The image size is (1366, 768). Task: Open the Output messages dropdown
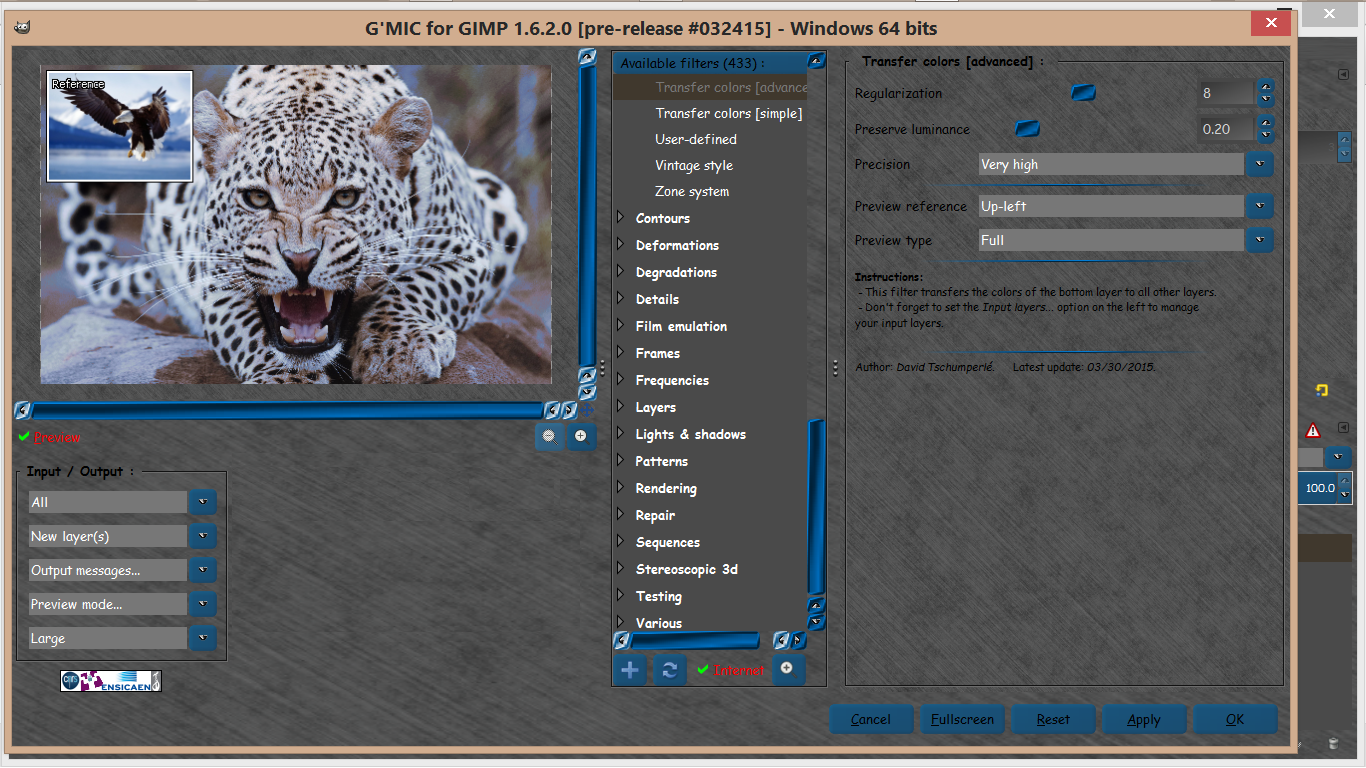203,571
